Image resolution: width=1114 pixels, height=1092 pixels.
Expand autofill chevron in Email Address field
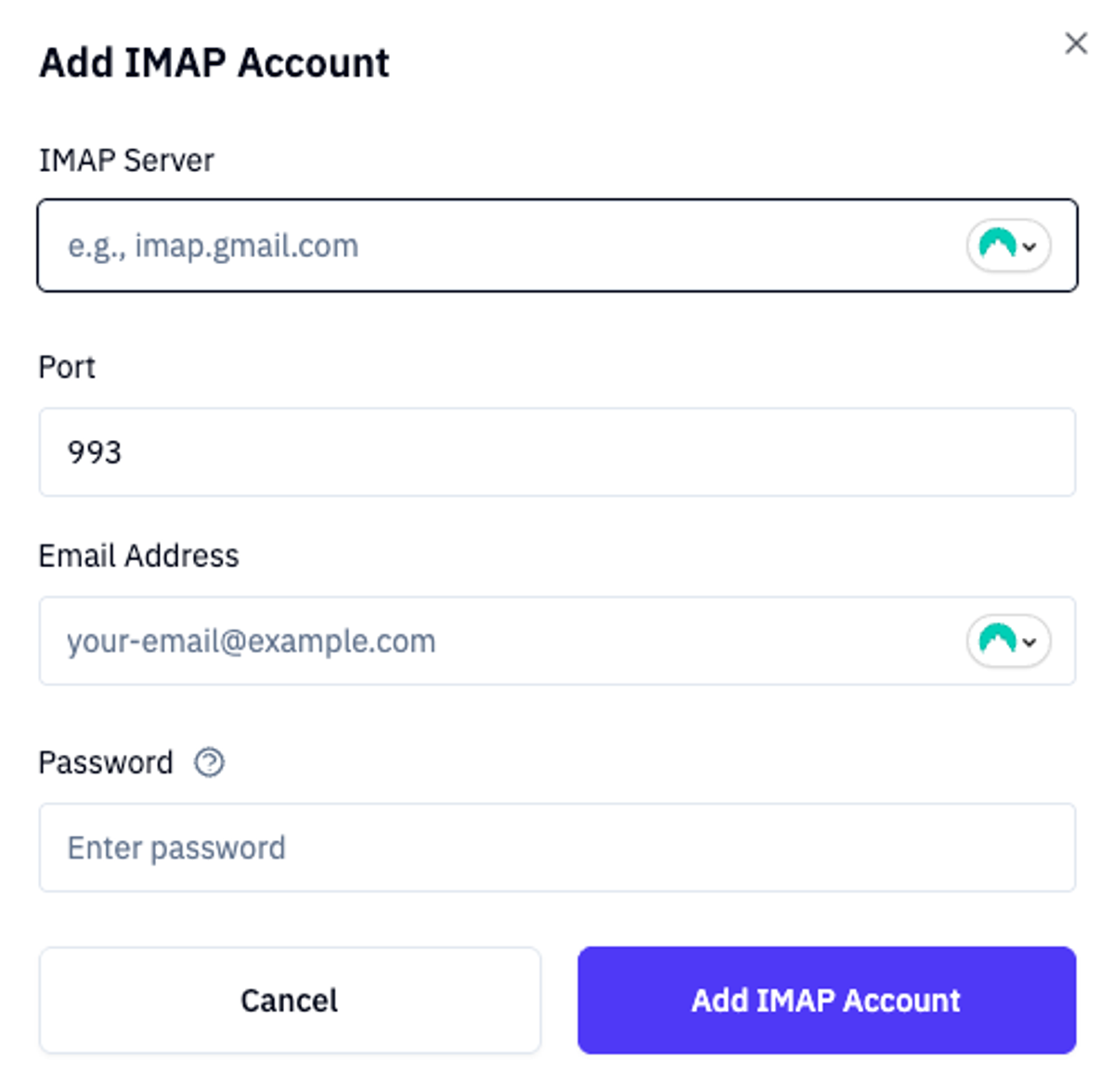point(1030,643)
